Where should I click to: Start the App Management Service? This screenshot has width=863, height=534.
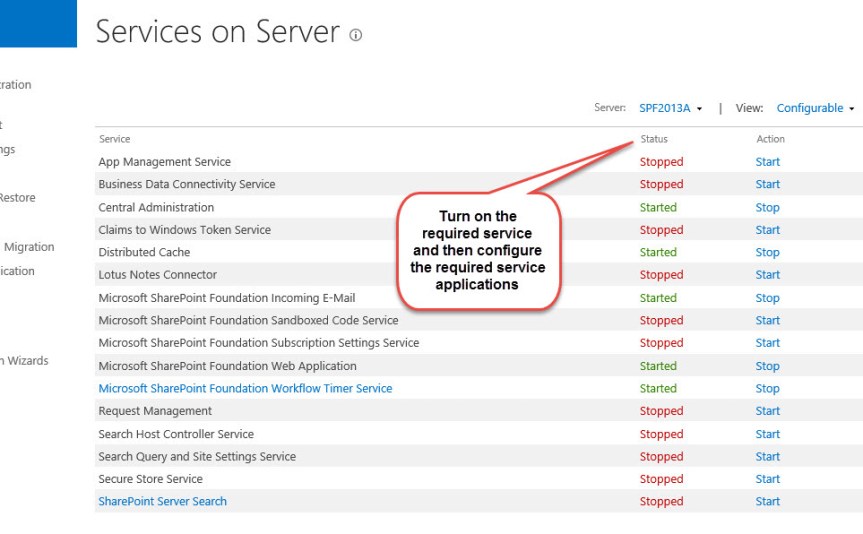[767, 162]
